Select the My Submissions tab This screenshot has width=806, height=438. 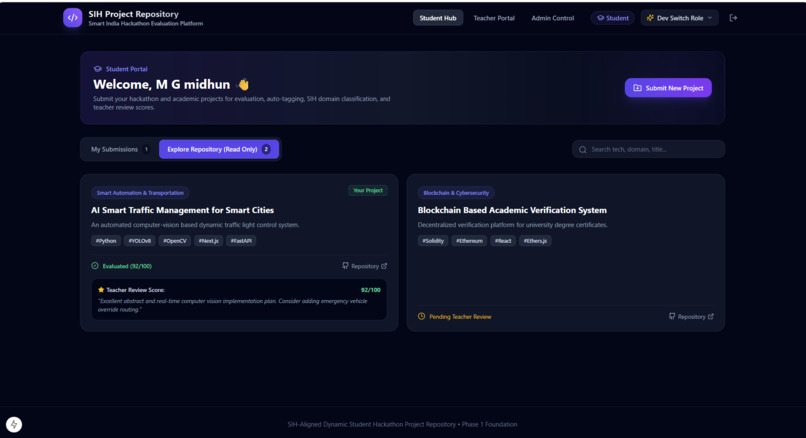[120, 149]
